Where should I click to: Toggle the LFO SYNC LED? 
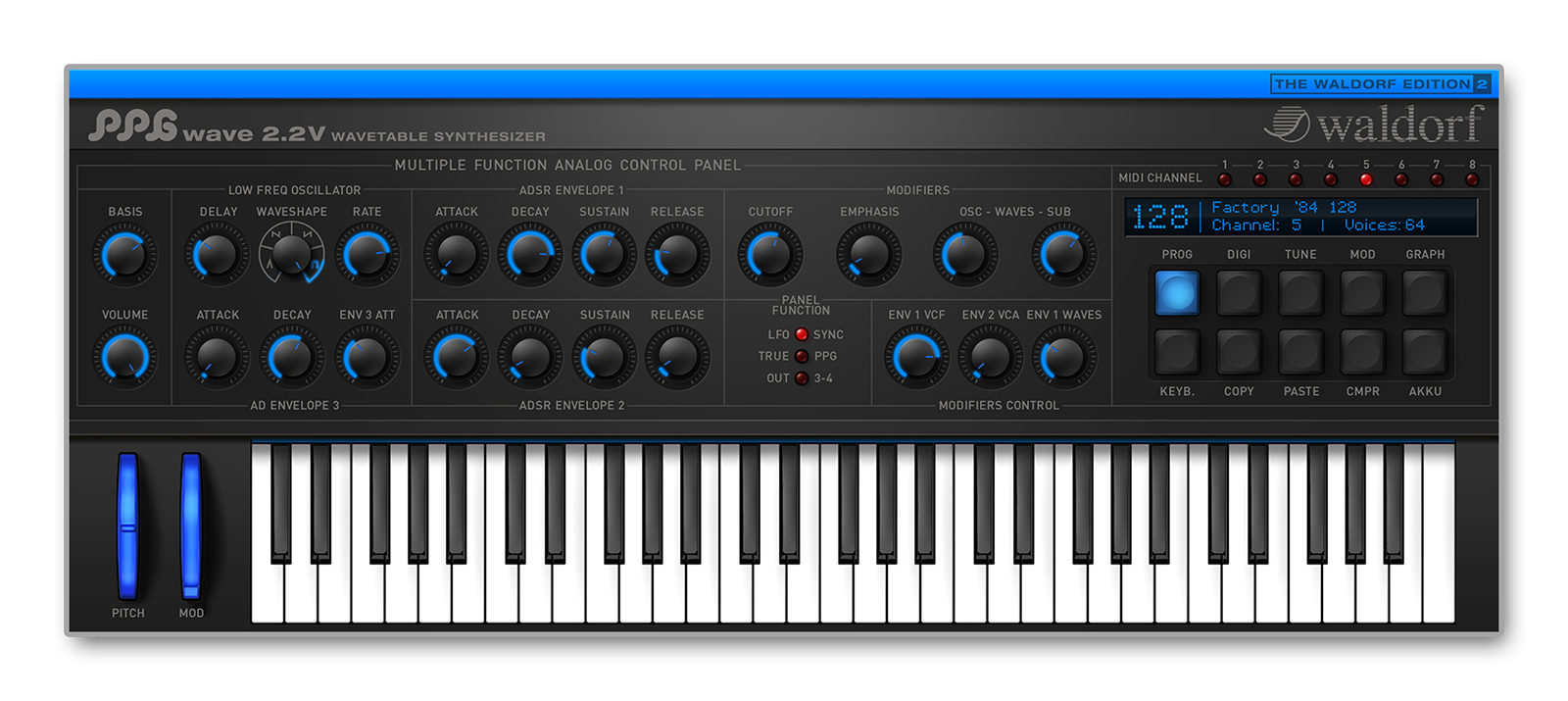click(802, 334)
